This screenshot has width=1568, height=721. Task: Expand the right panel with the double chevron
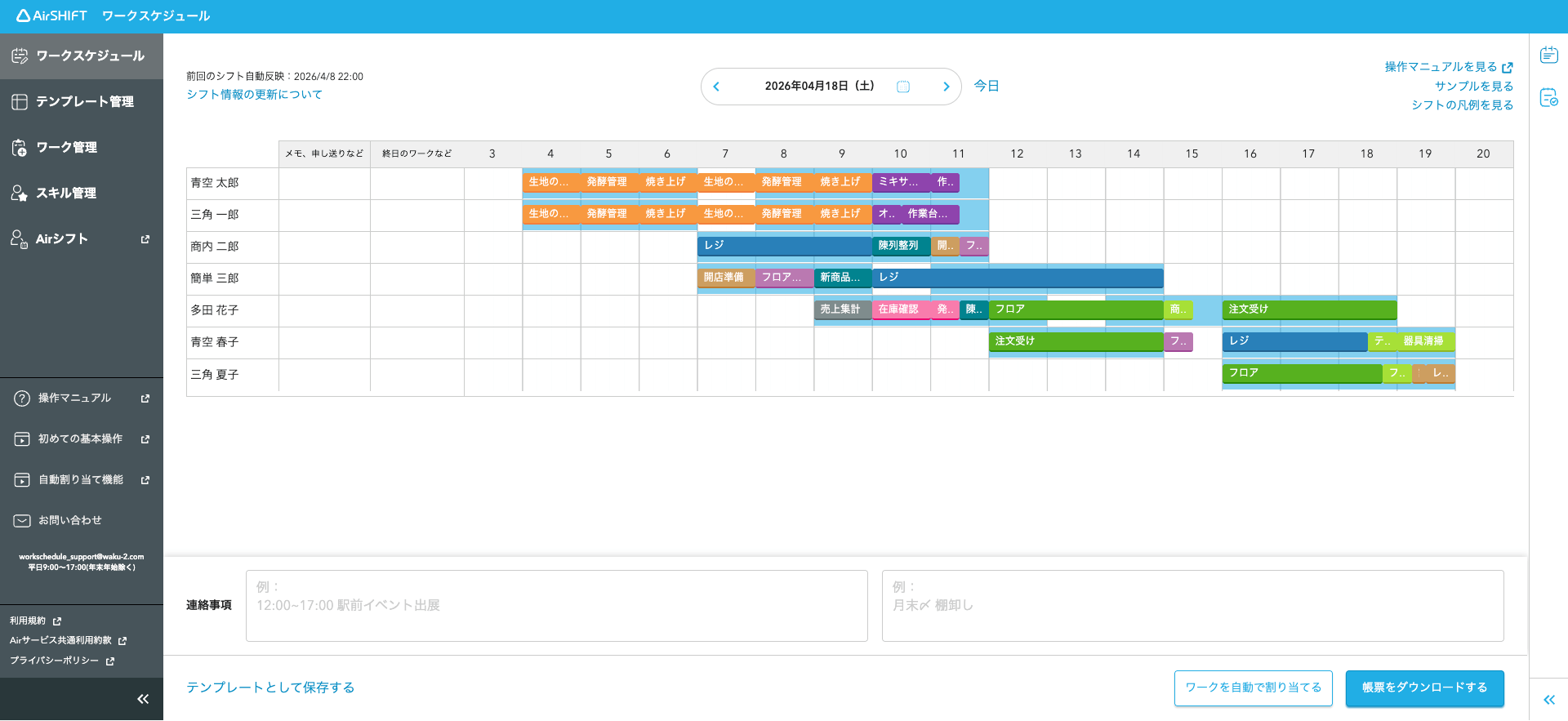[x=1549, y=700]
